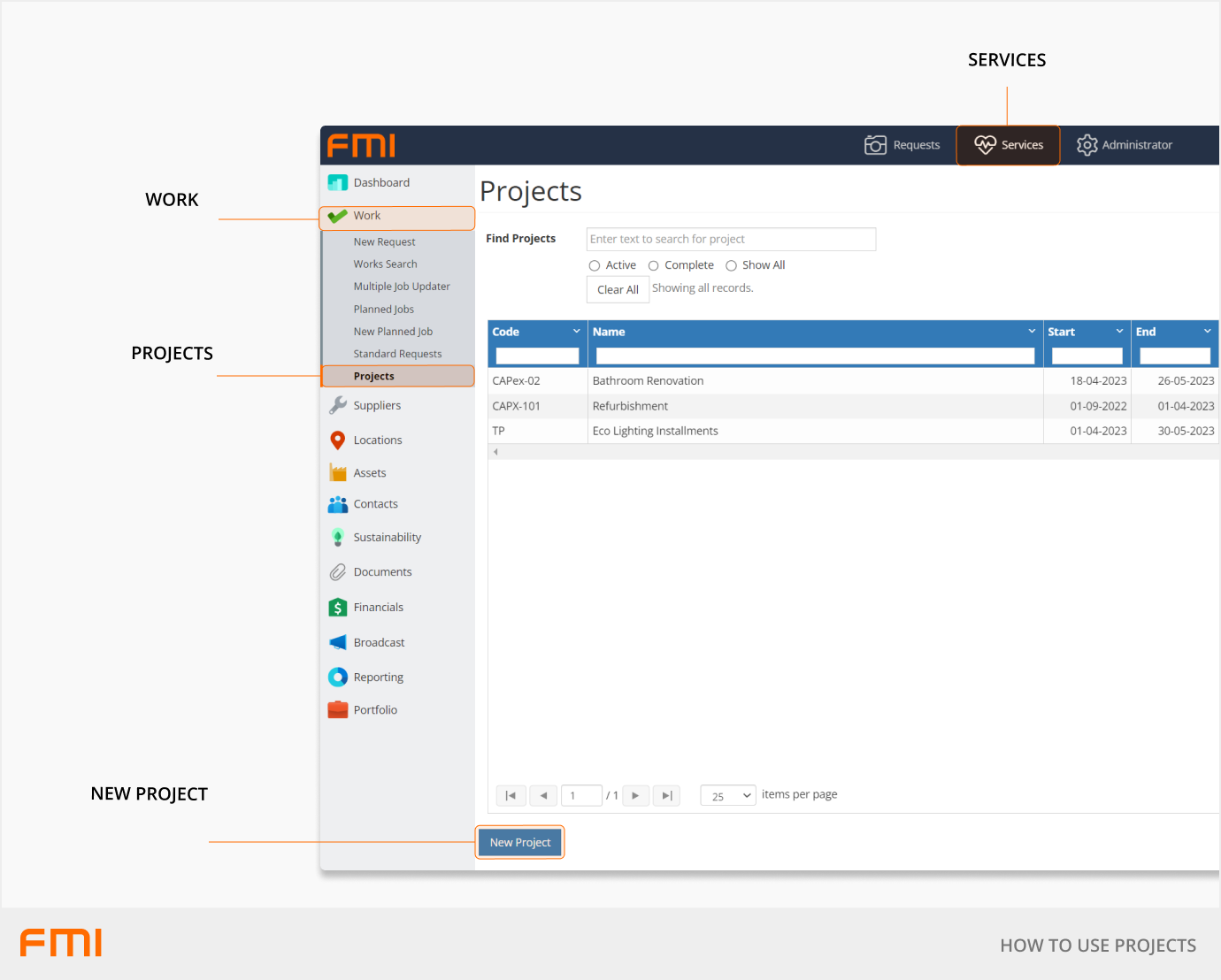Click the Broadcast megaphone icon
Image resolution: width=1221 pixels, height=980 pixels.
coord(337,643)
